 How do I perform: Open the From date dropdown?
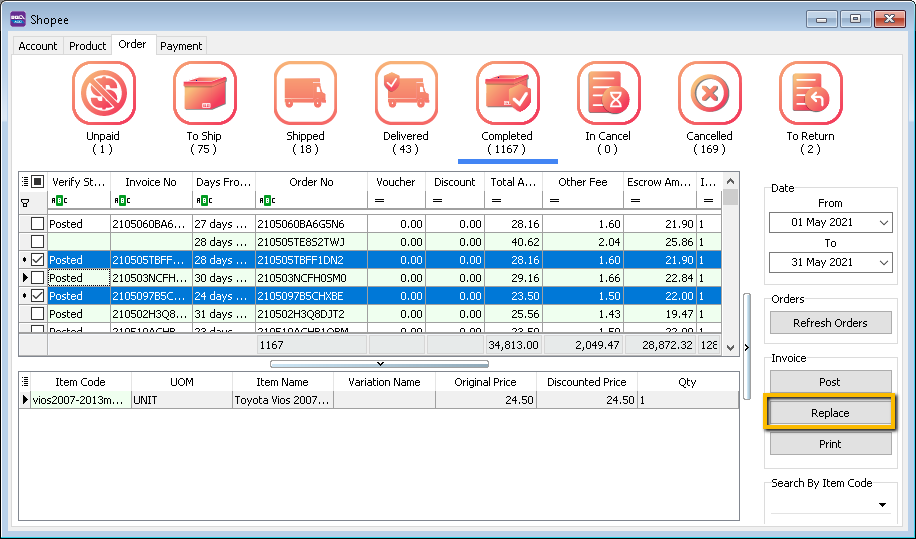click(x=881, y=222)
